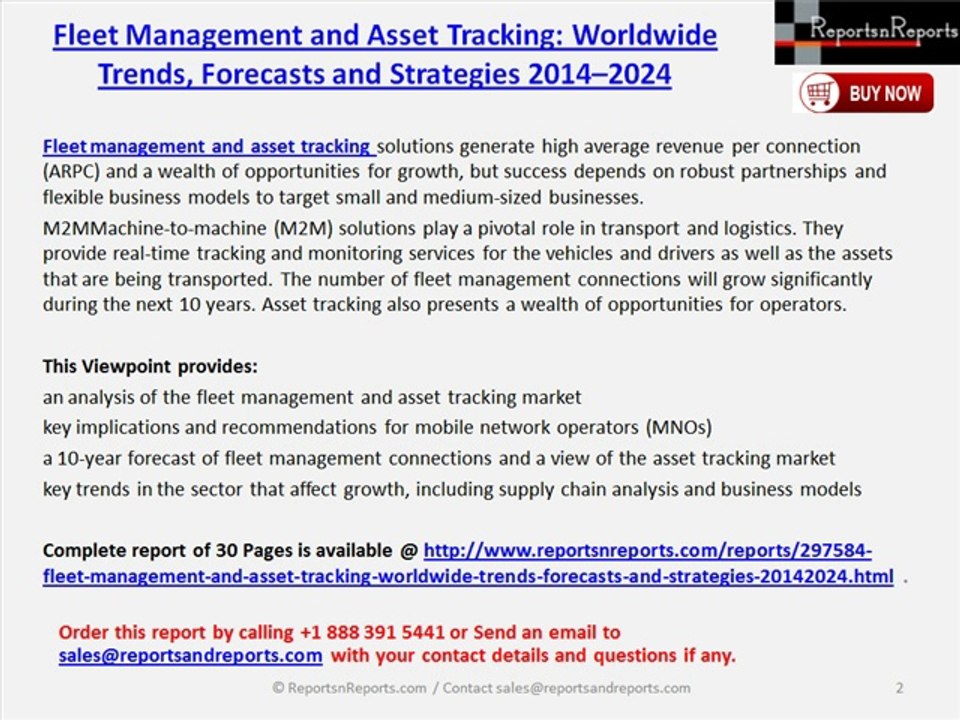960x720 pixels.
Task: Select the 'key trends in the sector' line
Action: click(452, 489)
